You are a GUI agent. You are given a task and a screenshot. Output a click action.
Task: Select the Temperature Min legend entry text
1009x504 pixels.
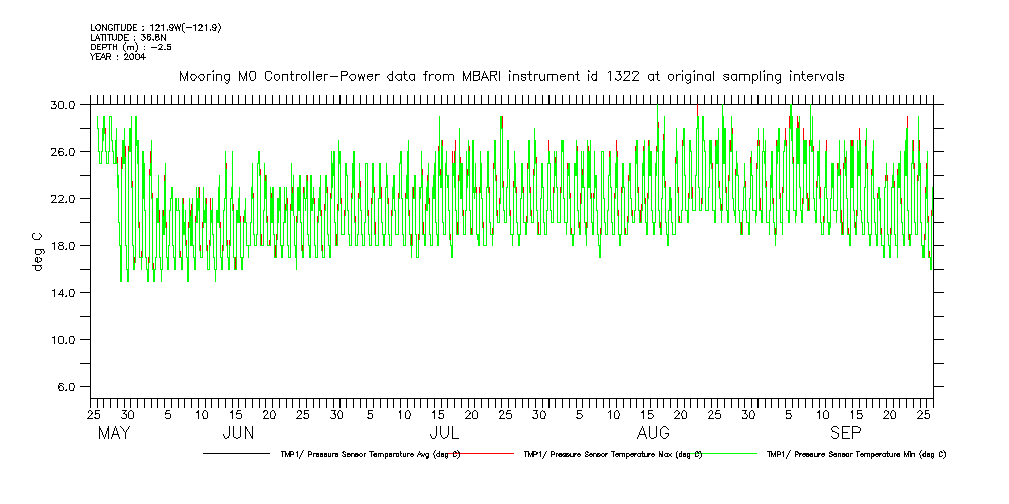coord(856,454)
